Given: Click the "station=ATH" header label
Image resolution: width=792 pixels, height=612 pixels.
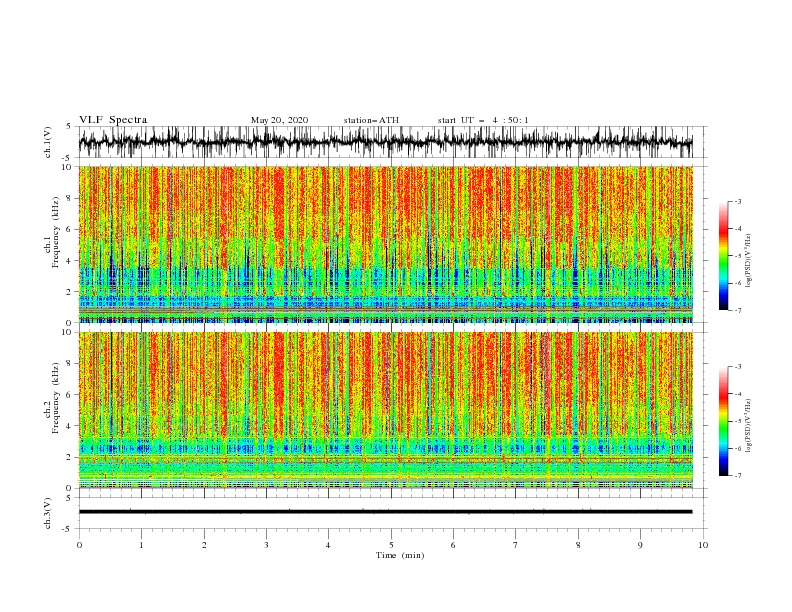Looking at the screenshot, I should [371, 120].
